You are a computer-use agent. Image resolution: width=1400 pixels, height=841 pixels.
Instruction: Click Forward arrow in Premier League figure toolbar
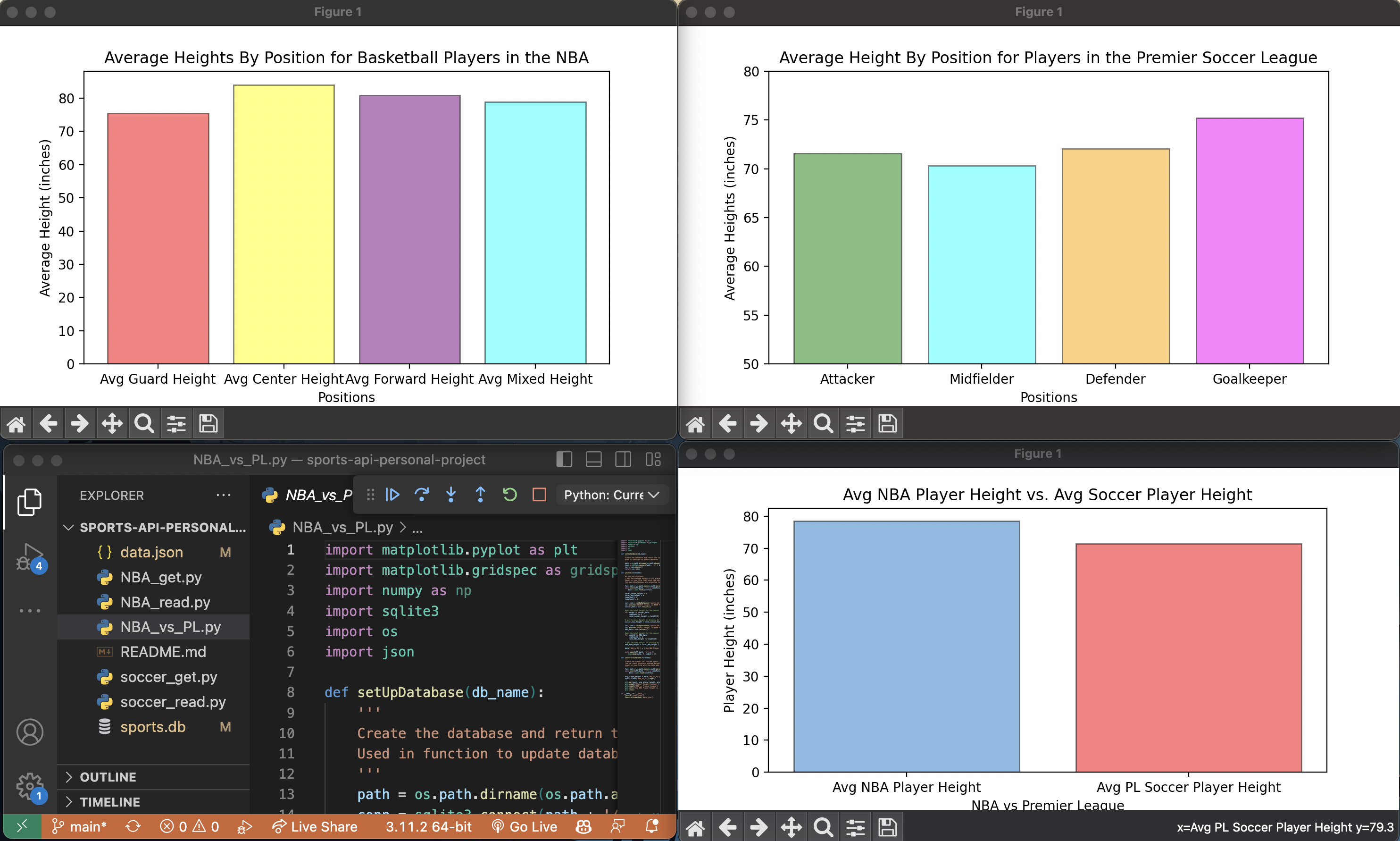coord(759,423)
